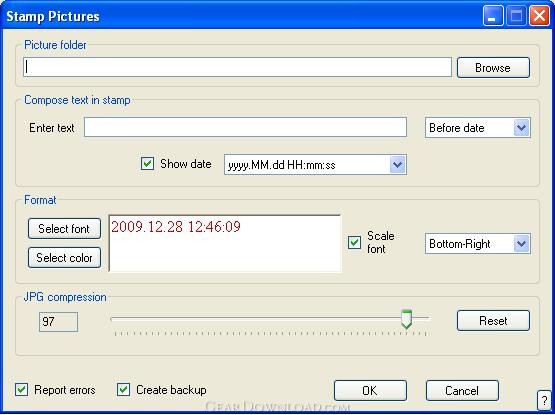Uncheck the Report errors option
The width and height of the screenshot is (555, 415).
22,390
